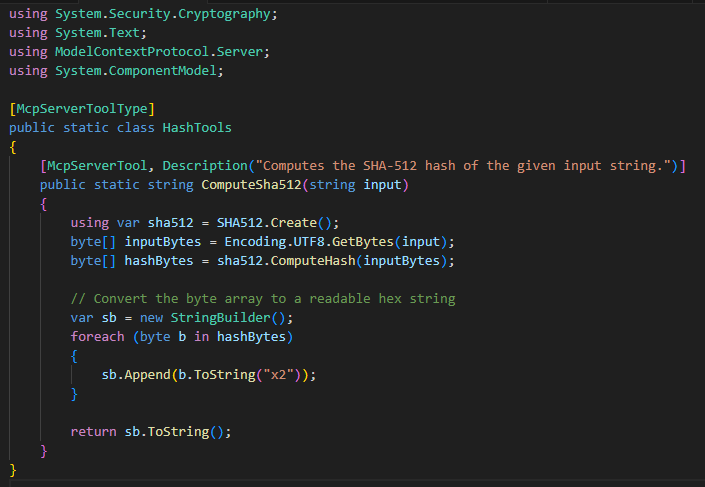The width and height of the screenshot is (705, 487).
Task: Click 'Encoding.UTF8.GetBytes' call
Action: pyautogui.click(x=309, y=242)
